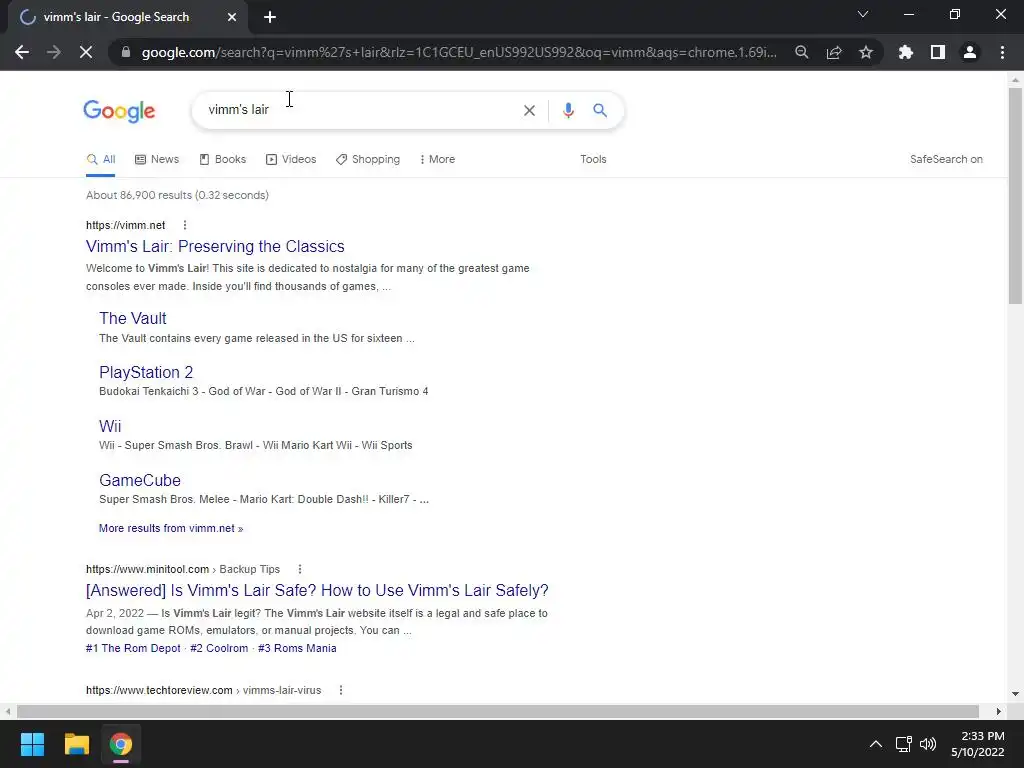Clear the search box with X icon

pyautogui.click(x=530, y=110)
